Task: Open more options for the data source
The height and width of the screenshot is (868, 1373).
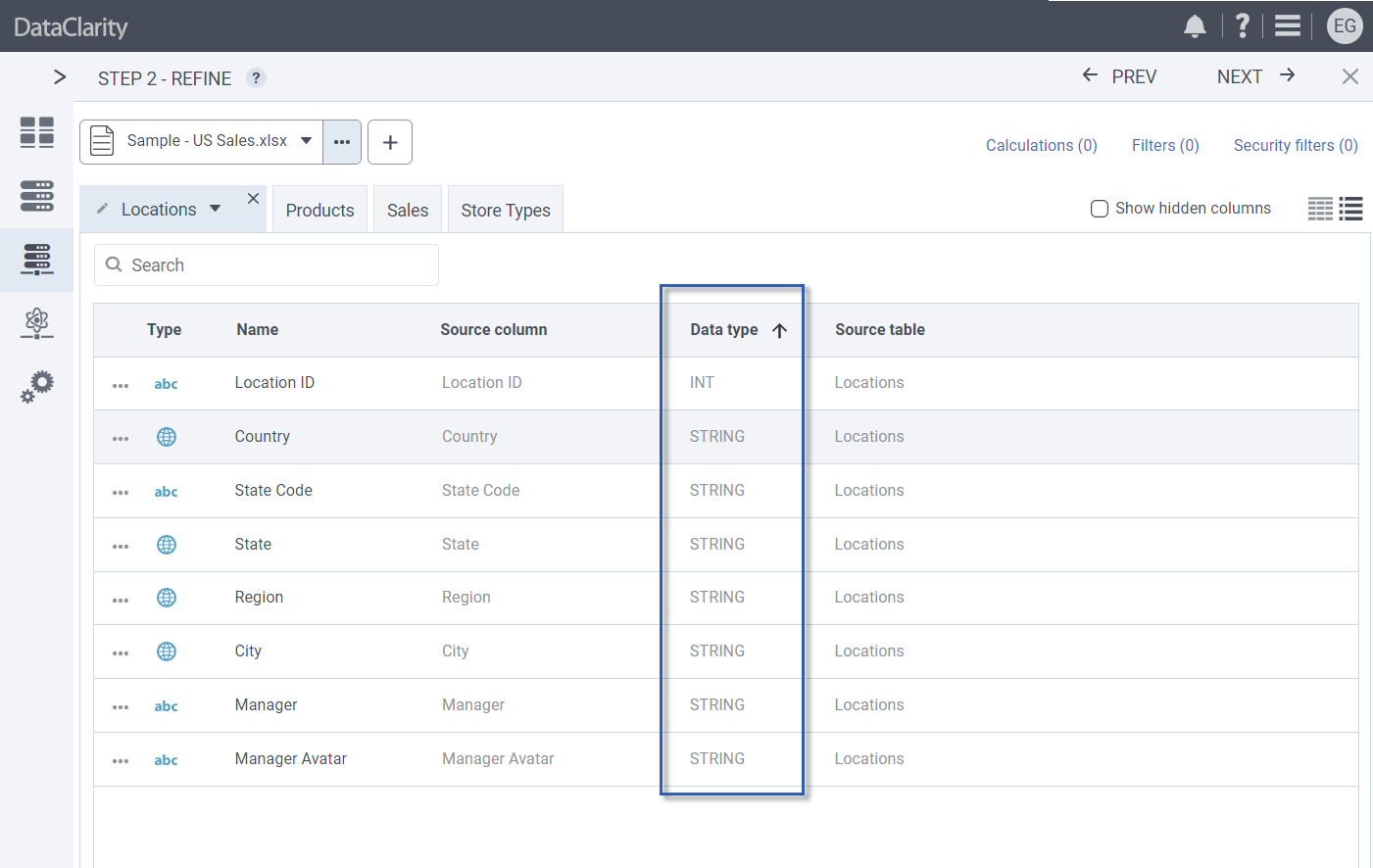Action: [x=342, y=142]
